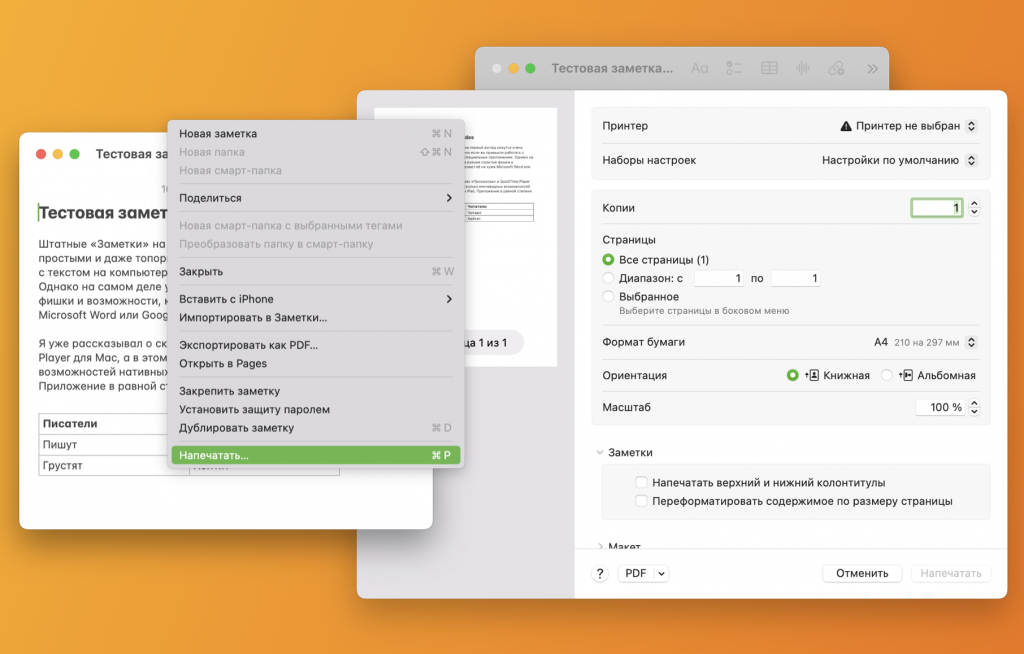Enable Напечатать верхний и нижний колонтитулы checkbox
Screen dimensions: 1024x654
642,483
